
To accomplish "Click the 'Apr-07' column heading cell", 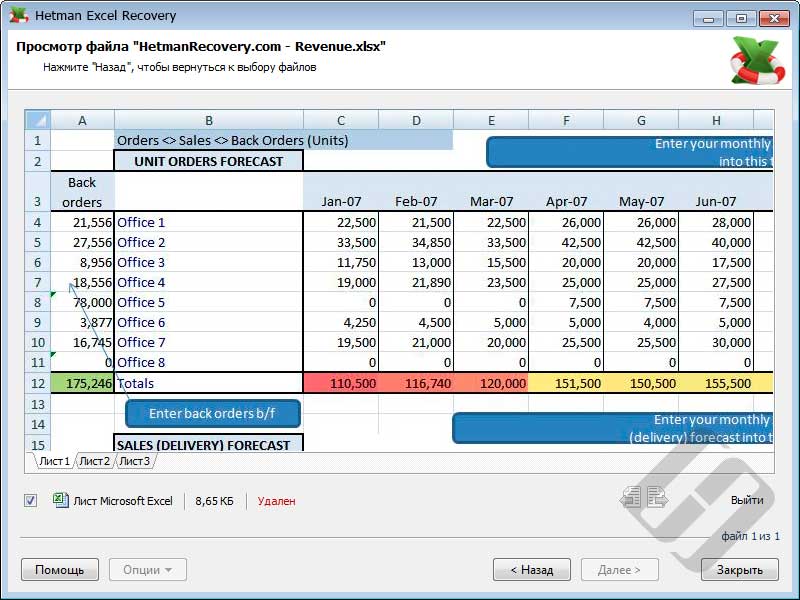I will tap(566, 192).
